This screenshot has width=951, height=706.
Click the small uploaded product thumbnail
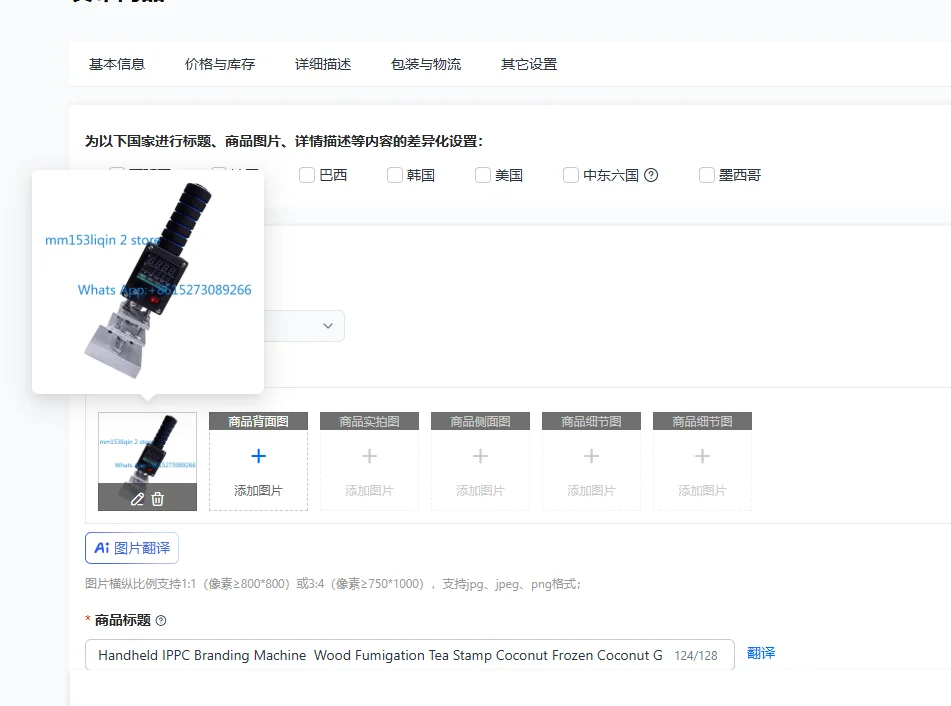(x=147, y=462)
